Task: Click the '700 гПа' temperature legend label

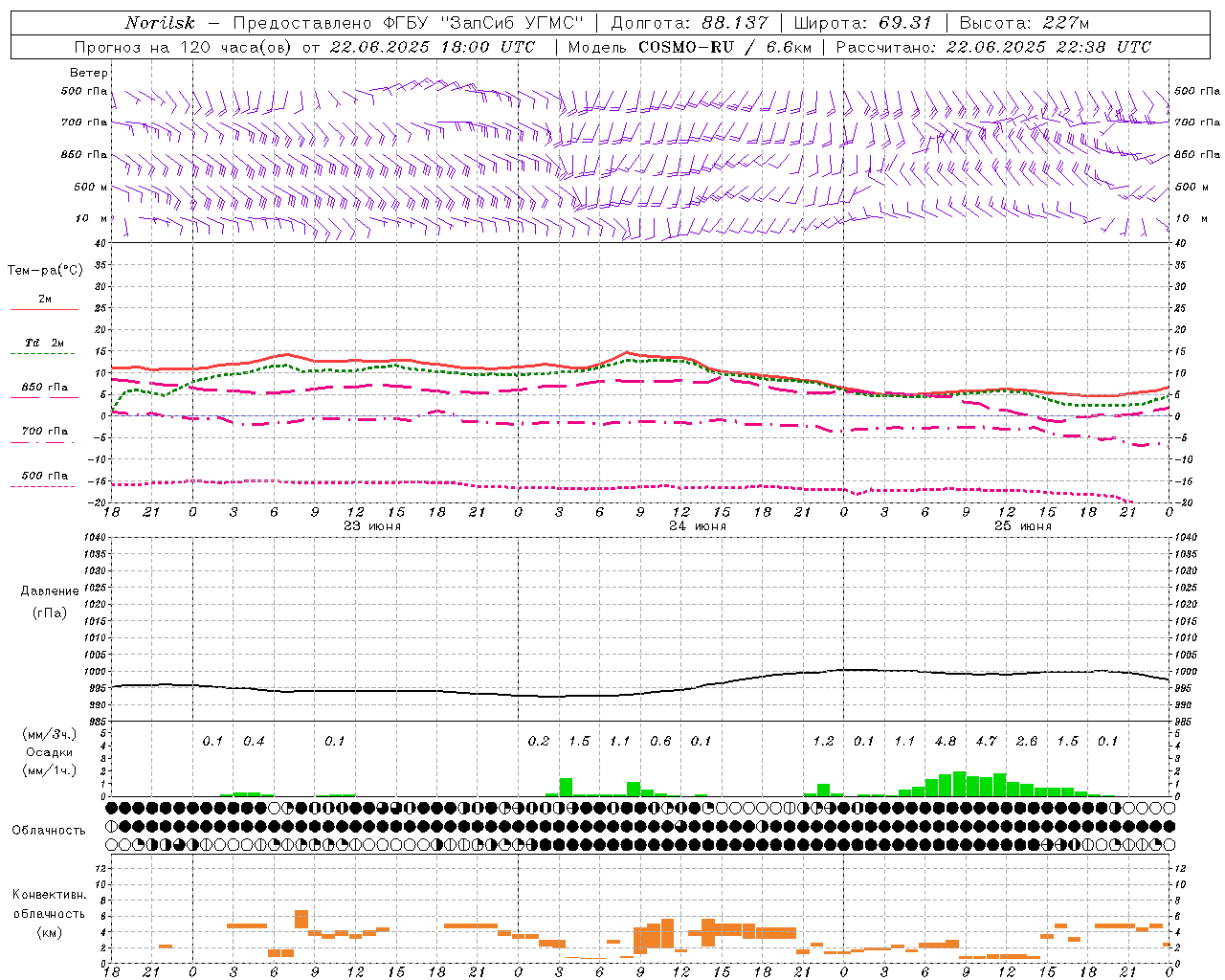Action: (45, 432)
